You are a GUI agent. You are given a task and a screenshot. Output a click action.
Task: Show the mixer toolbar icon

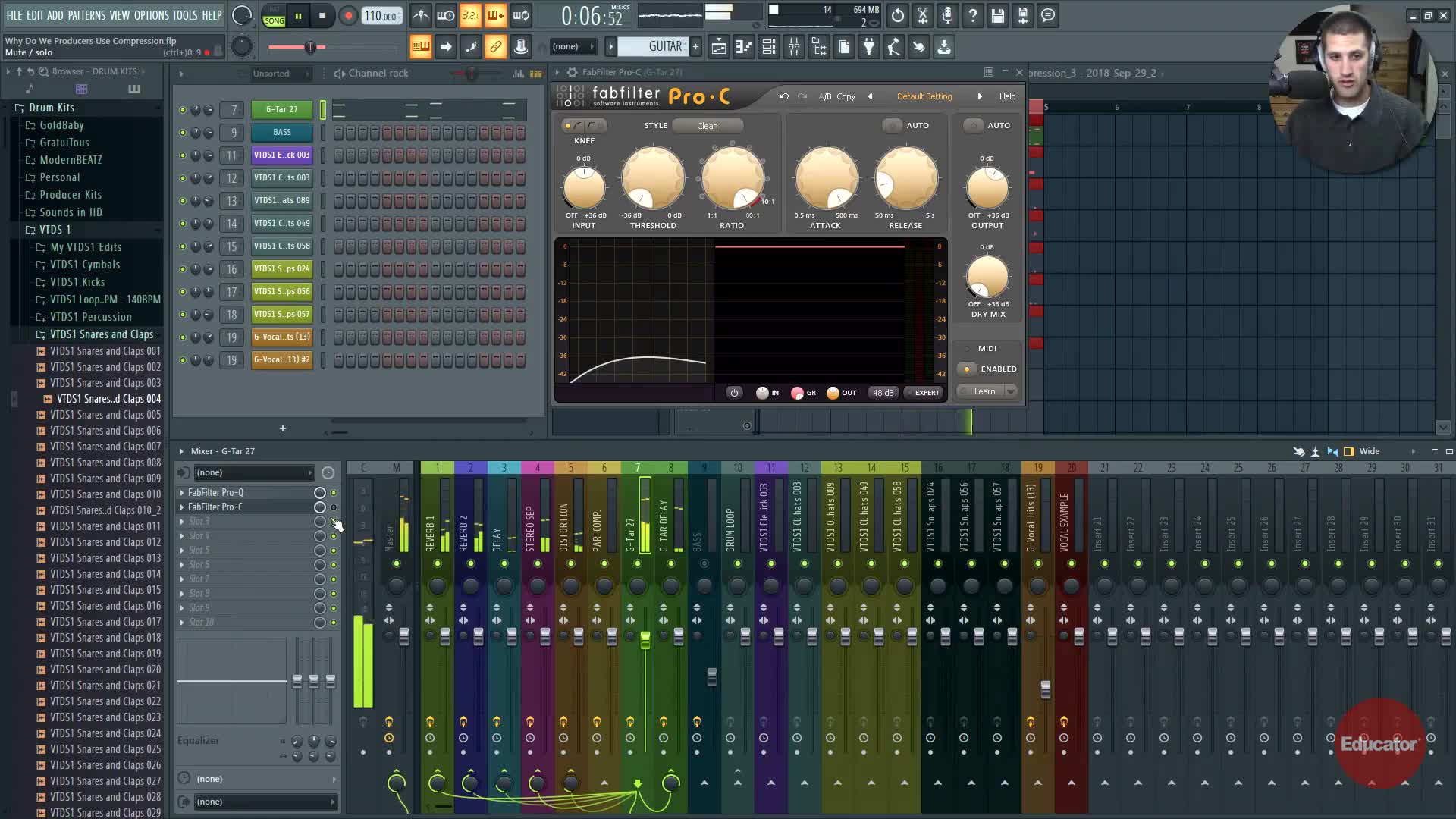click(x=793, y=47)
